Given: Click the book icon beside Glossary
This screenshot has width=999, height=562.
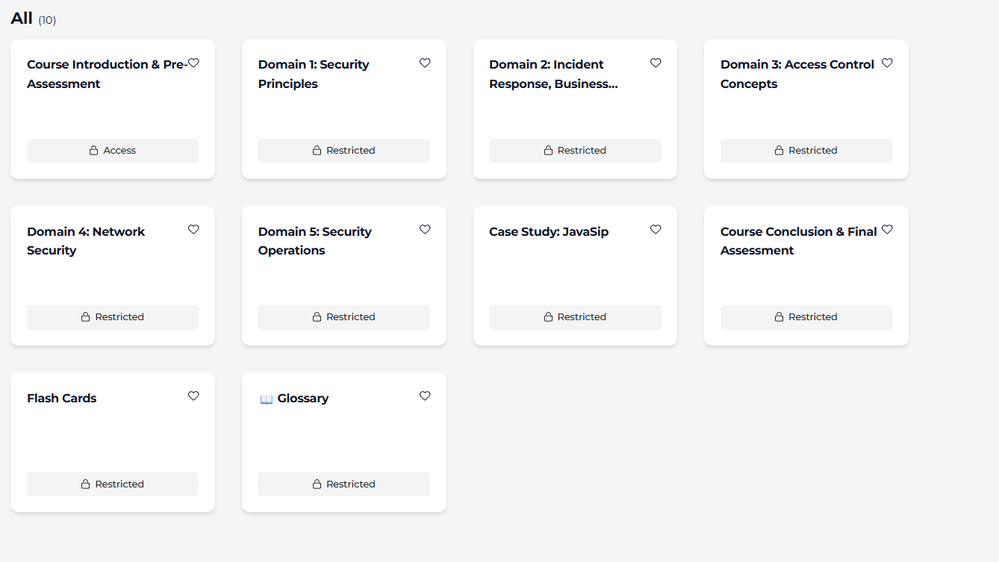Looking at the screenshot, I should [266, 399].
